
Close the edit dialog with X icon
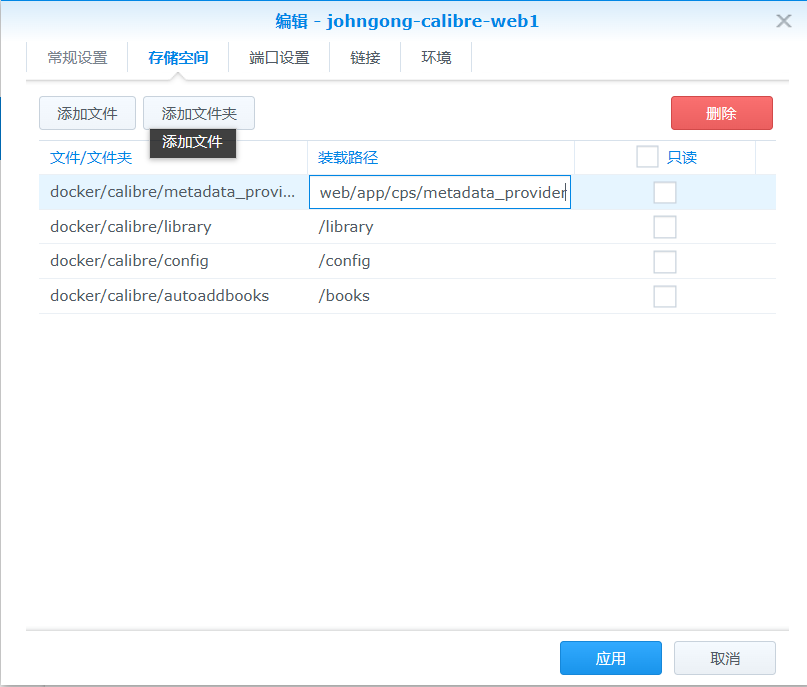point(784,21)
